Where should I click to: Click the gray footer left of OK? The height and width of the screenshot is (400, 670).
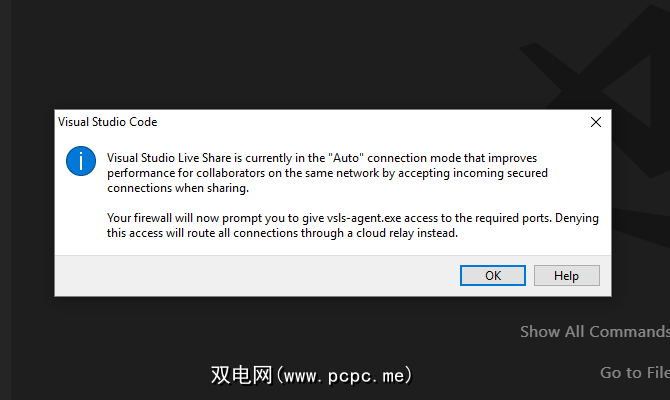[x=250, y=275]
